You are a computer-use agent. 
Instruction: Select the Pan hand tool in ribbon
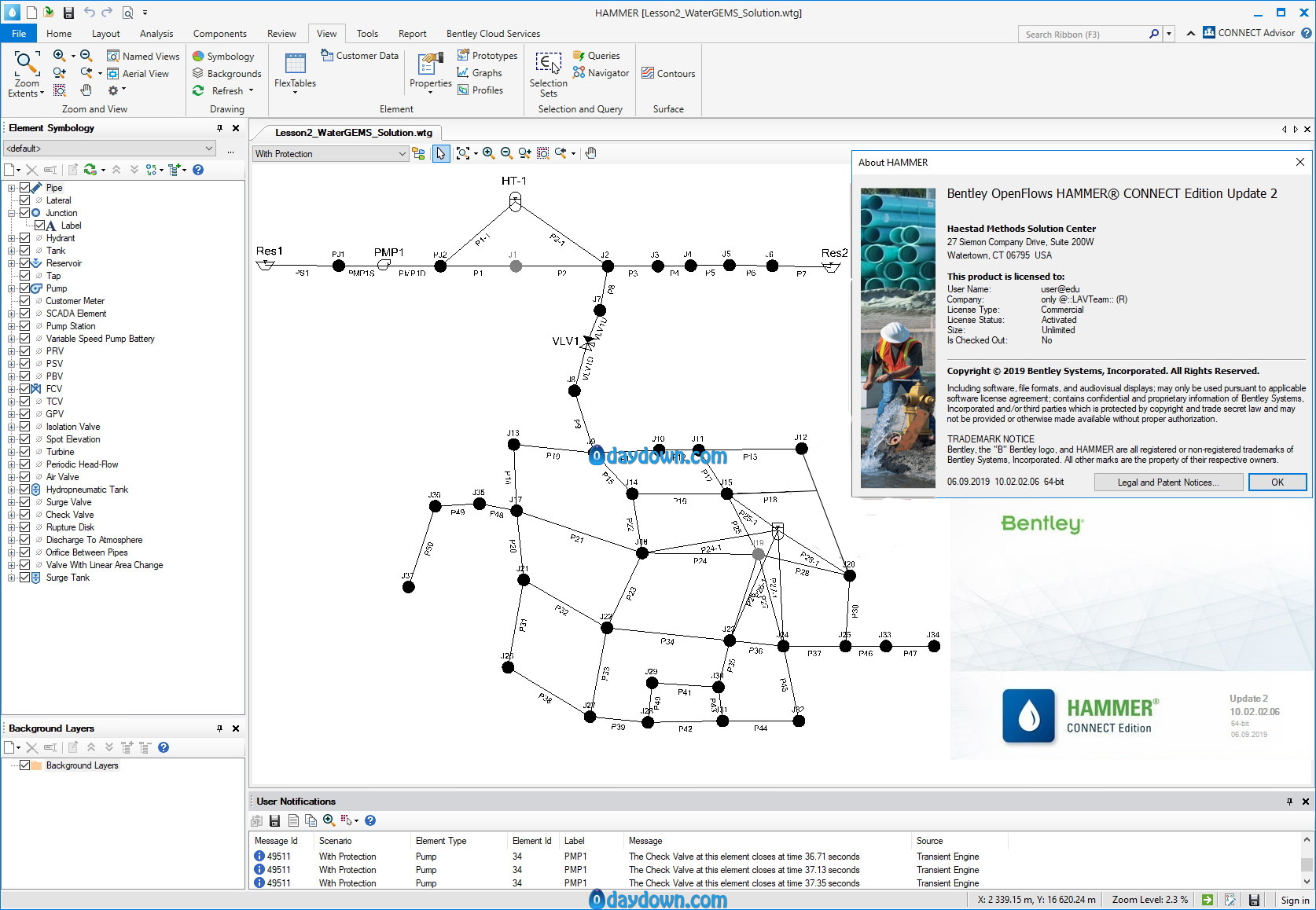point(86,91)
